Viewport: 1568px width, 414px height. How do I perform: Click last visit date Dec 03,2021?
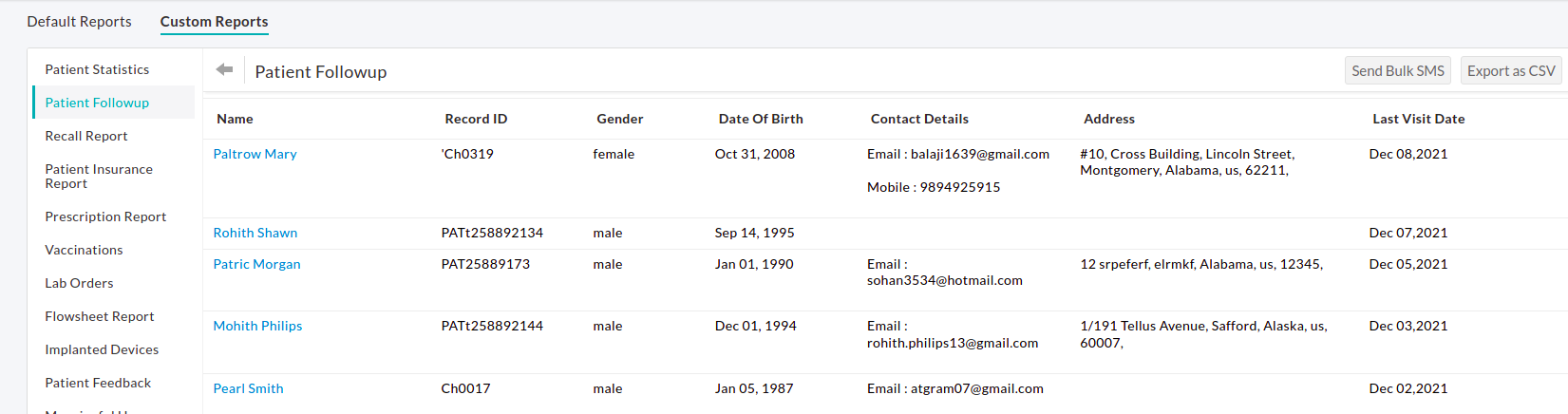coord(1408,326)
